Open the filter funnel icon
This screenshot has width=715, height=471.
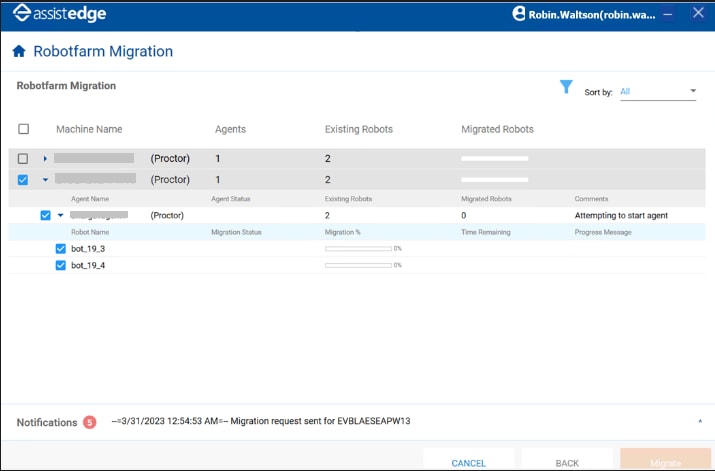coord(566,88)
